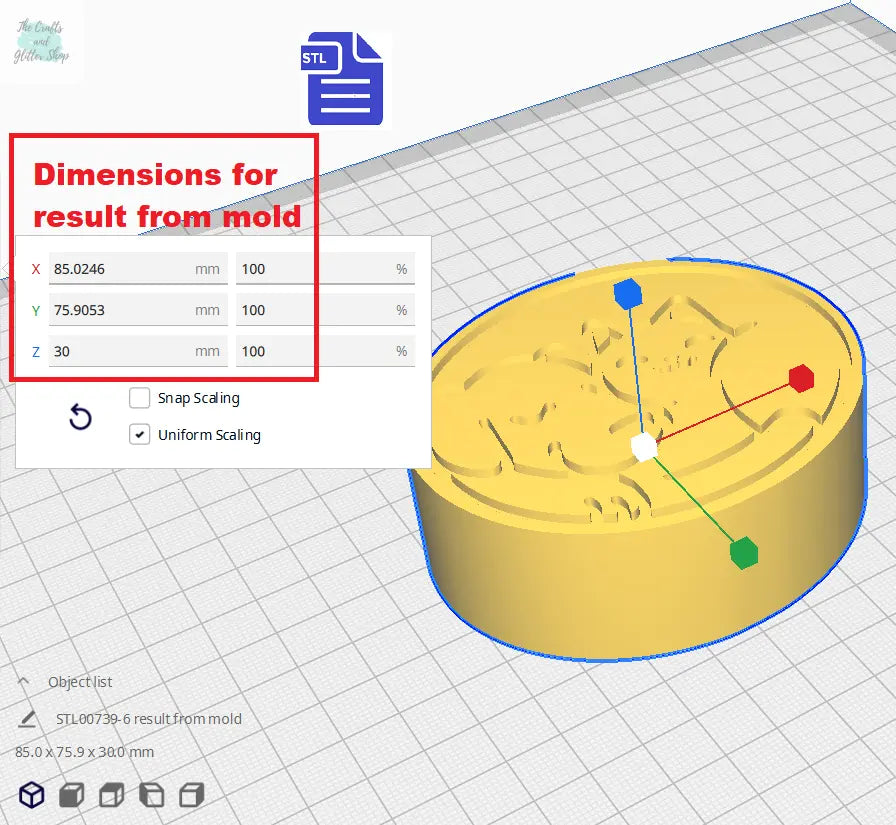
Task: Click the reset scale arrow icon
Action: [x=80, y=417]
